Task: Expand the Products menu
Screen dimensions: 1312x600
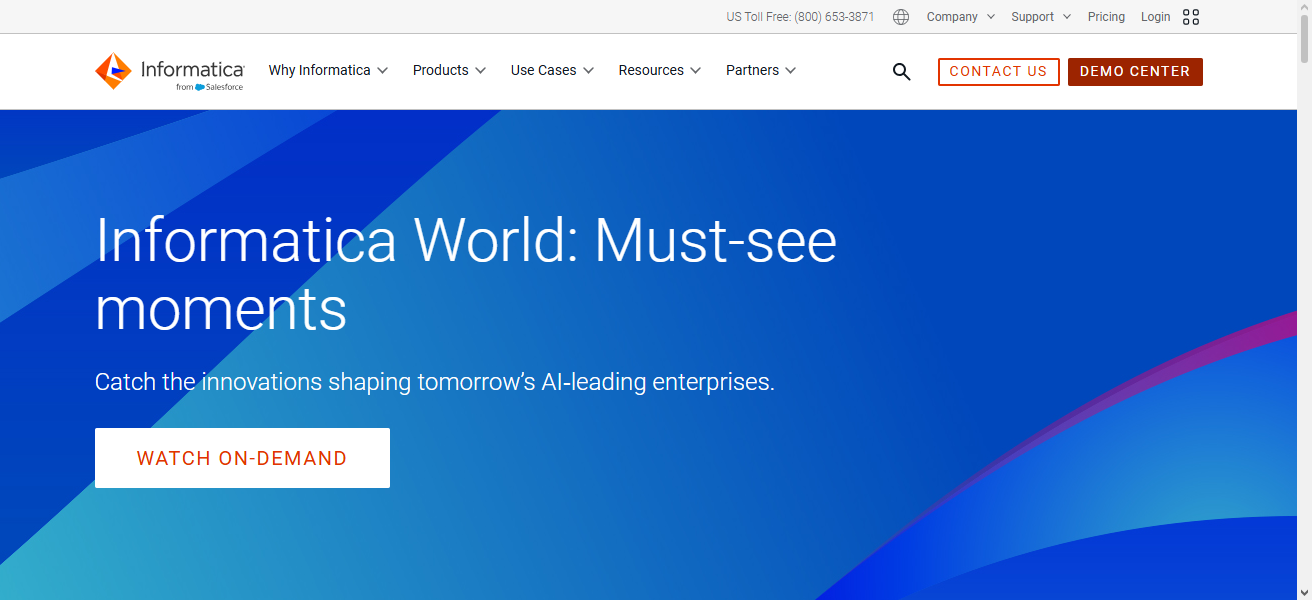Action: (x=449, y=70)
